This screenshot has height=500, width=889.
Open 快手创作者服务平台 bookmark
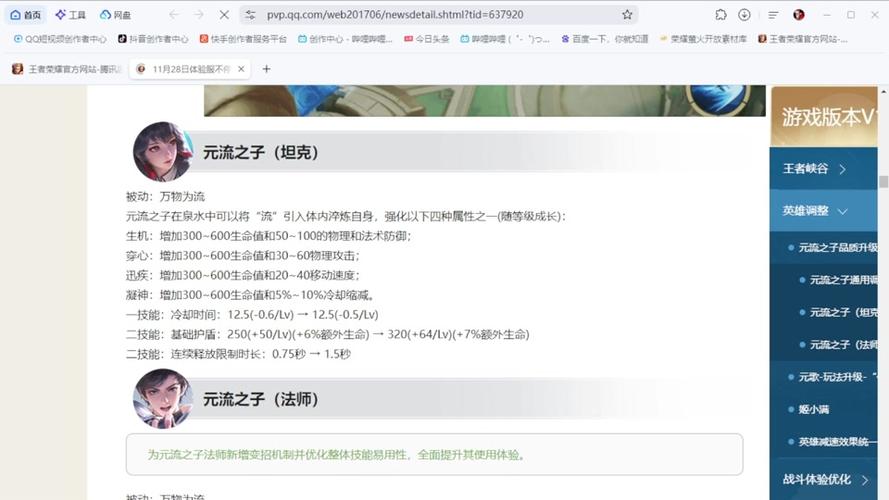pyautogui.click(x=243, y=39)
